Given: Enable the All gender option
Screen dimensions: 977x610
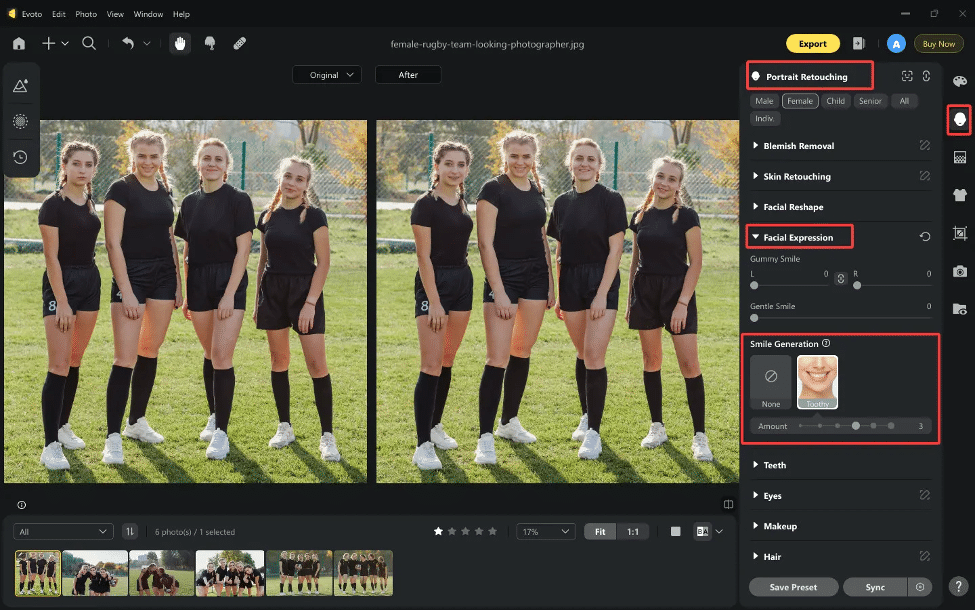Looking at the screenshot, I should coord(904,101).
